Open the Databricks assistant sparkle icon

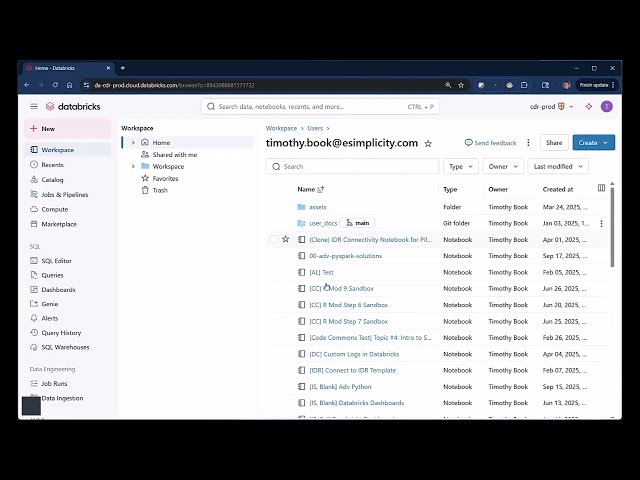click(589, 107)
